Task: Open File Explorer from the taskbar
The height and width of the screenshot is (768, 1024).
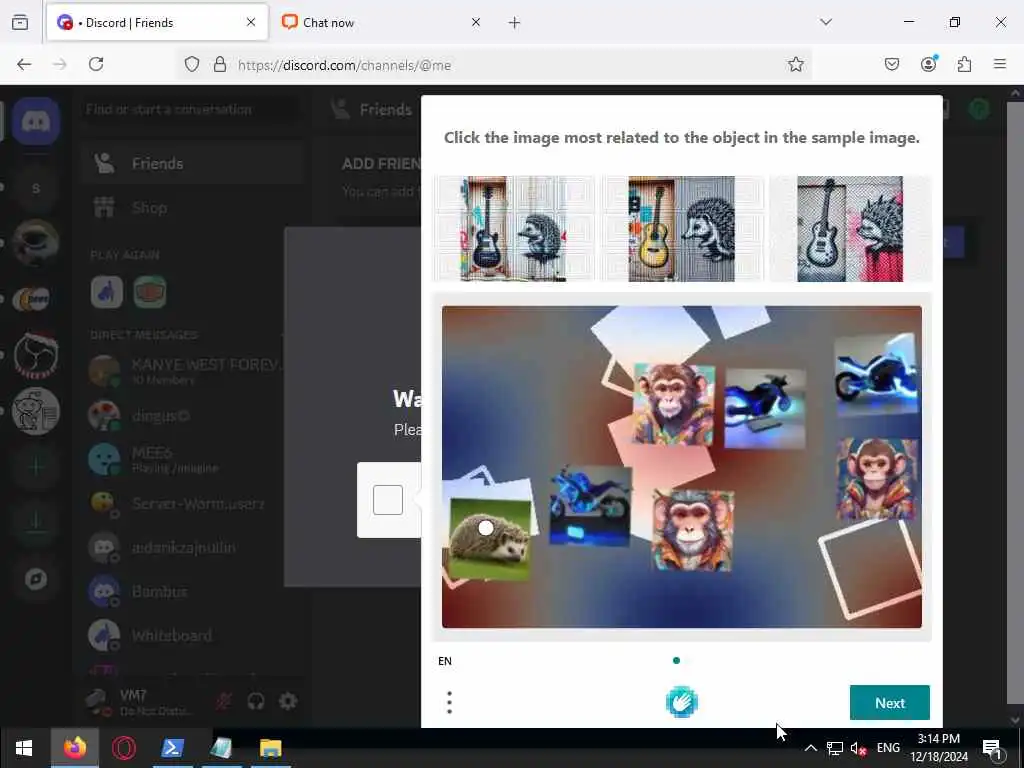Action: click(x=270, y=748)
